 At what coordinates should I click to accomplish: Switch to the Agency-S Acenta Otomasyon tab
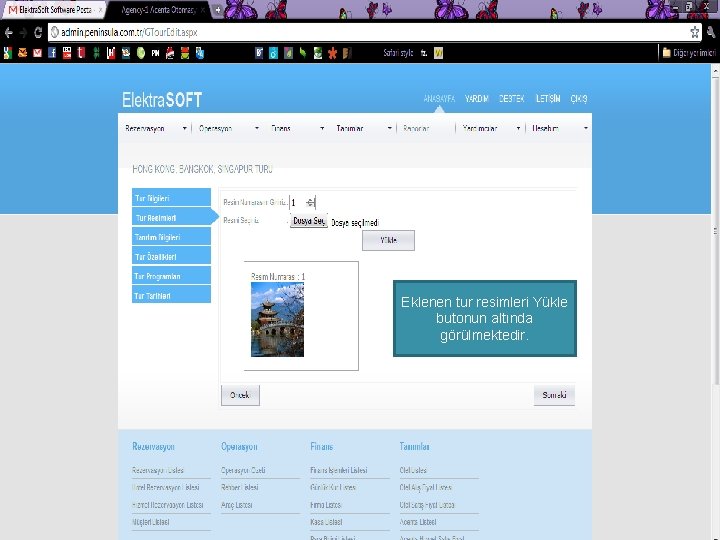(158, 10)
